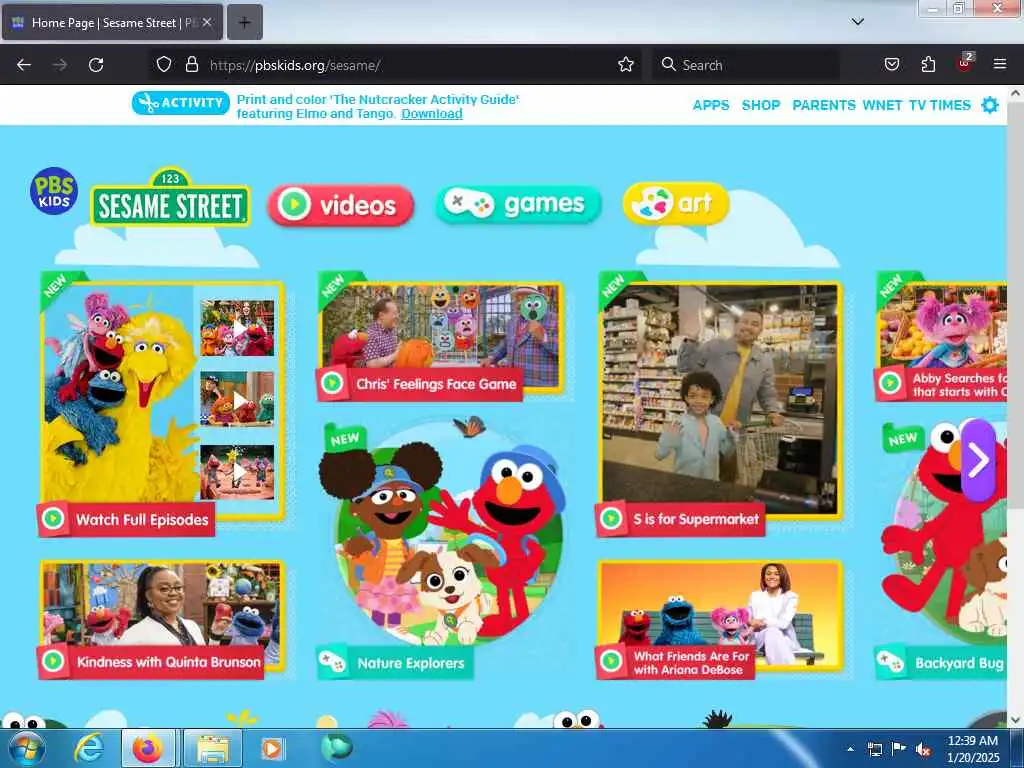Open the Extensions puzzle-piece icon
This screenshot has width=1024, height=768.
[928, 65]
